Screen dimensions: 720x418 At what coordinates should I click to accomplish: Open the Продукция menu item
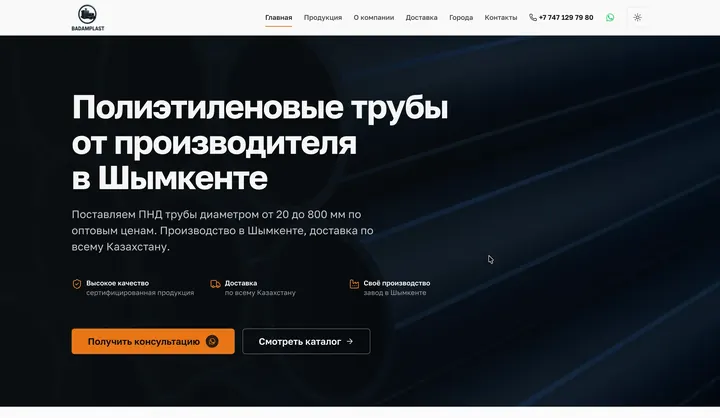[323, 17]
